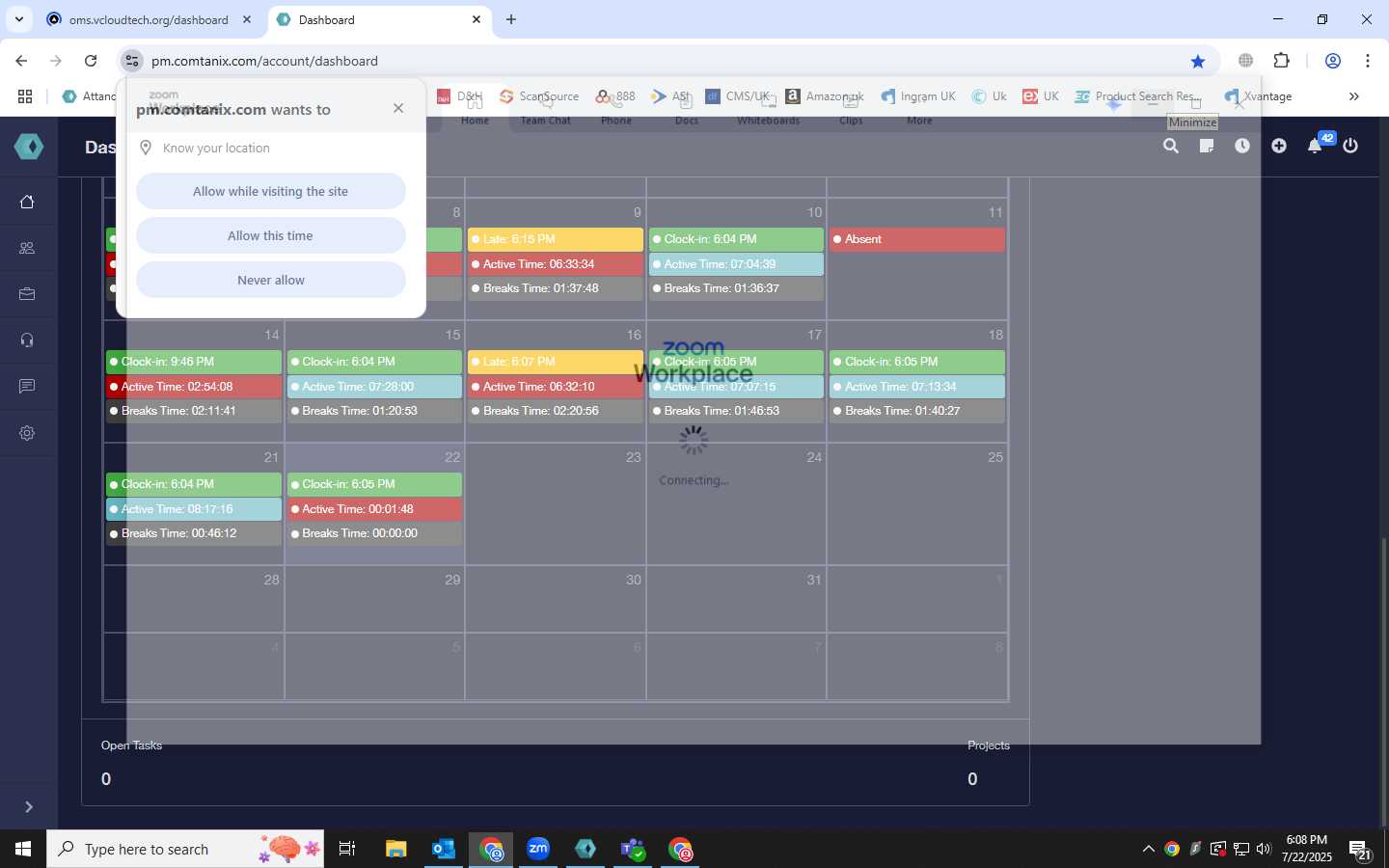Screen dimensions: 1389x868
Task: Open the Messages sidebar icon
Action: tap(27, 387)
